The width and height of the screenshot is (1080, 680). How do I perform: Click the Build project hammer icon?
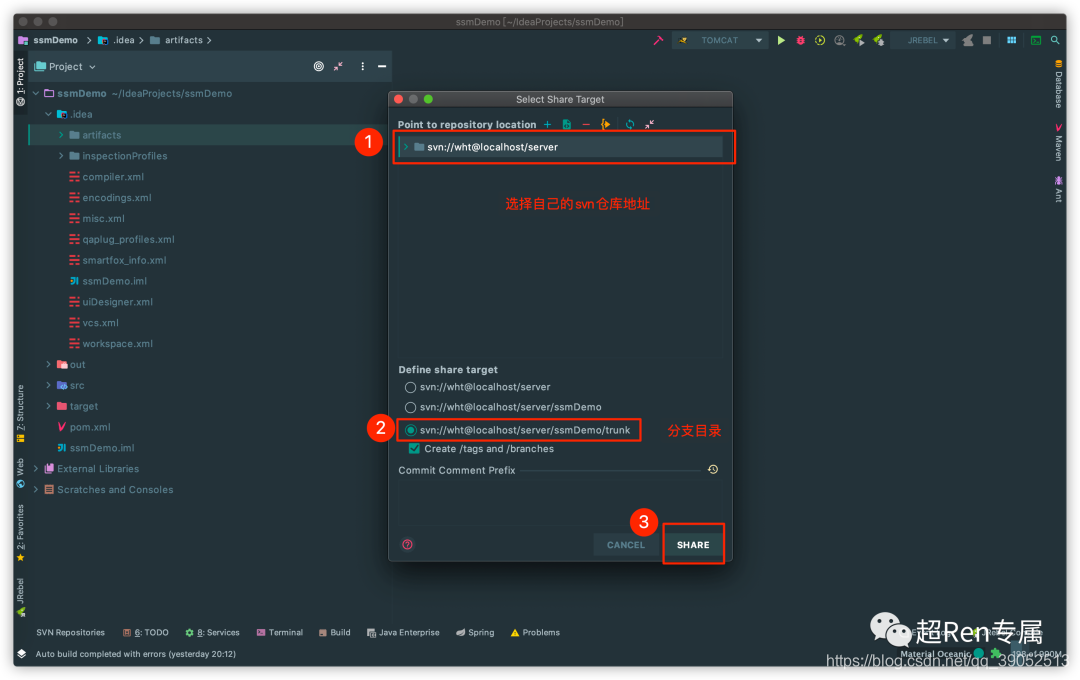(658, 41)
